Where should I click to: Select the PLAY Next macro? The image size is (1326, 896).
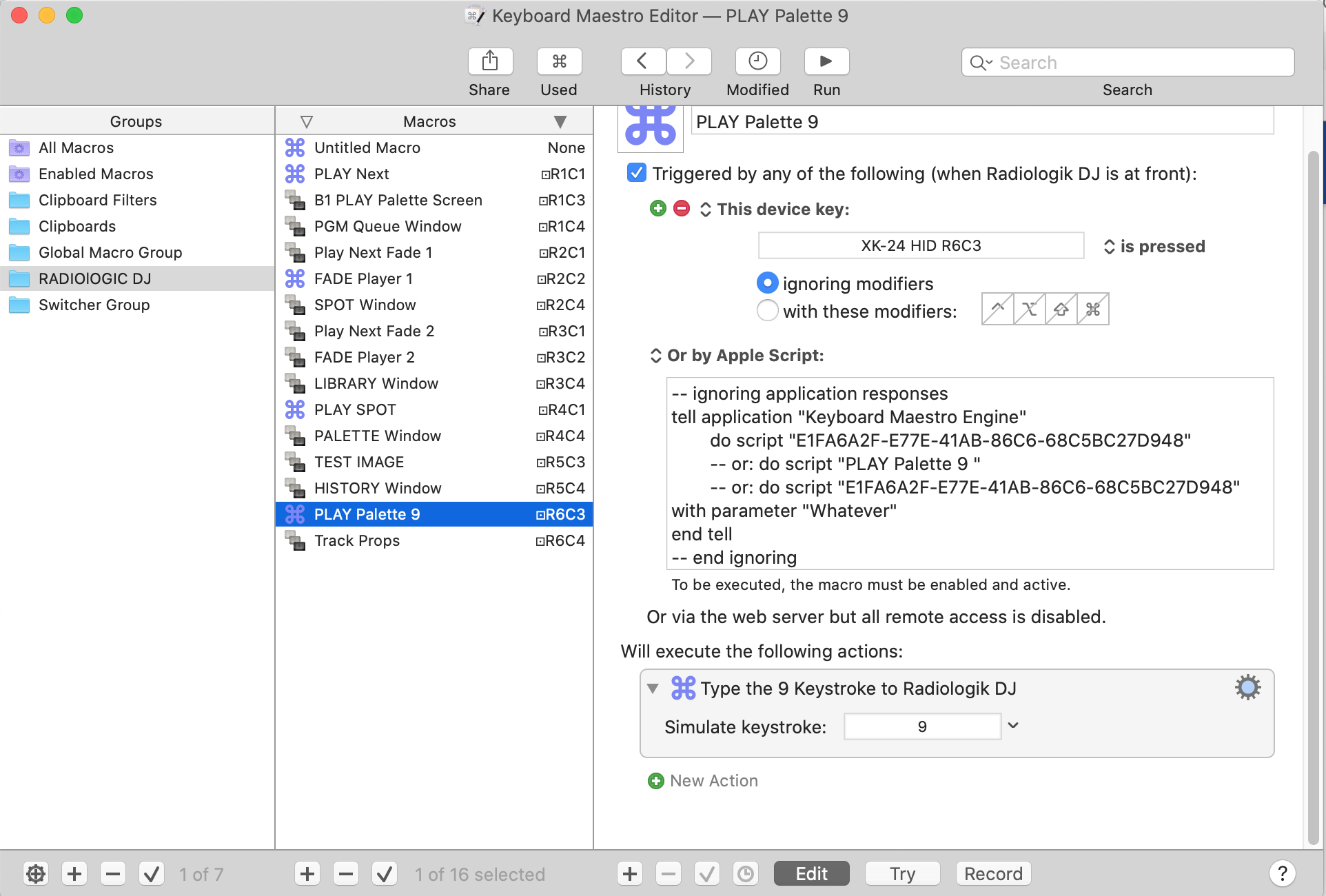[434, 174]
